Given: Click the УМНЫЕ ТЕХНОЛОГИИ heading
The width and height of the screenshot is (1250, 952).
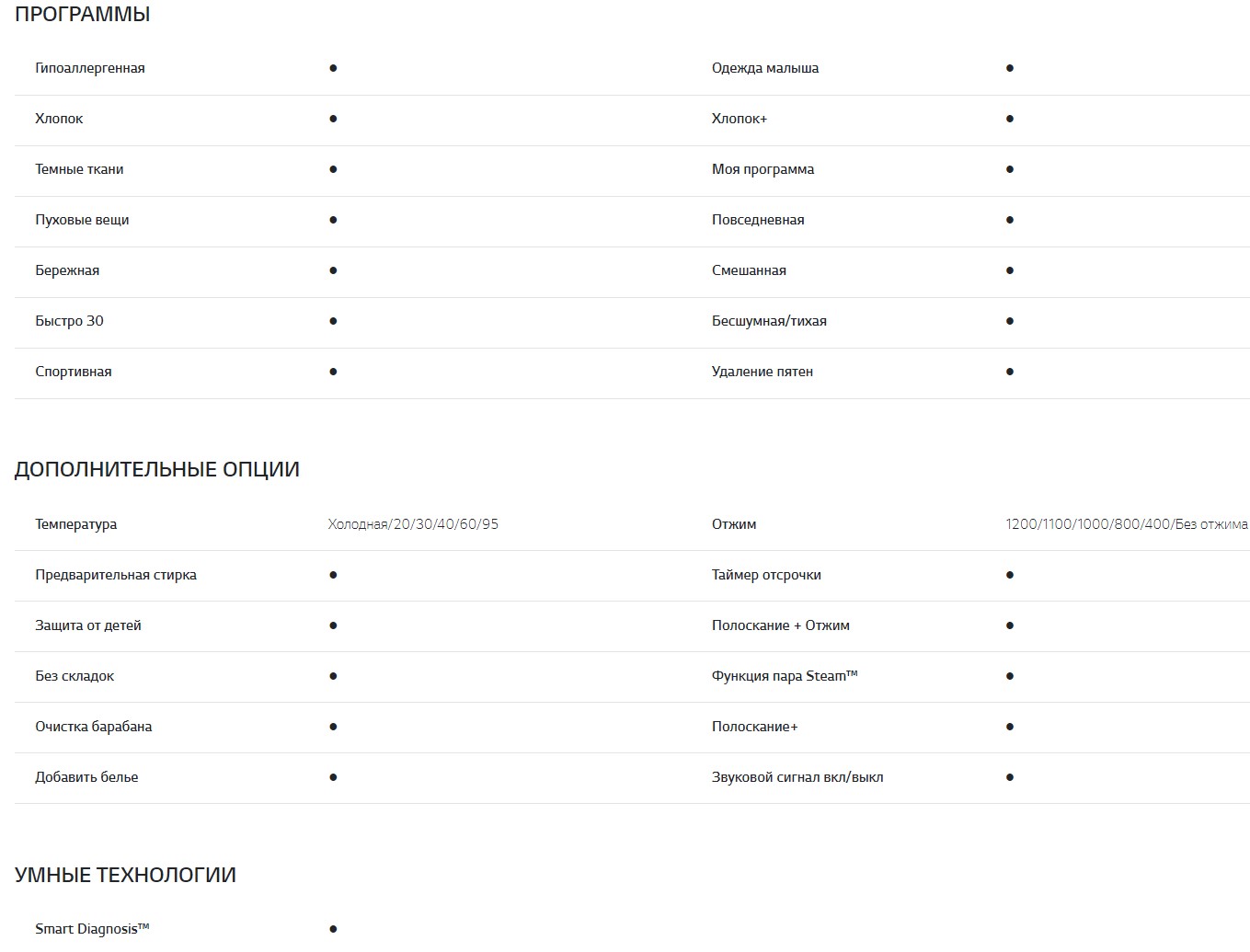Looking at the screenshot, I should click(125, 875).
